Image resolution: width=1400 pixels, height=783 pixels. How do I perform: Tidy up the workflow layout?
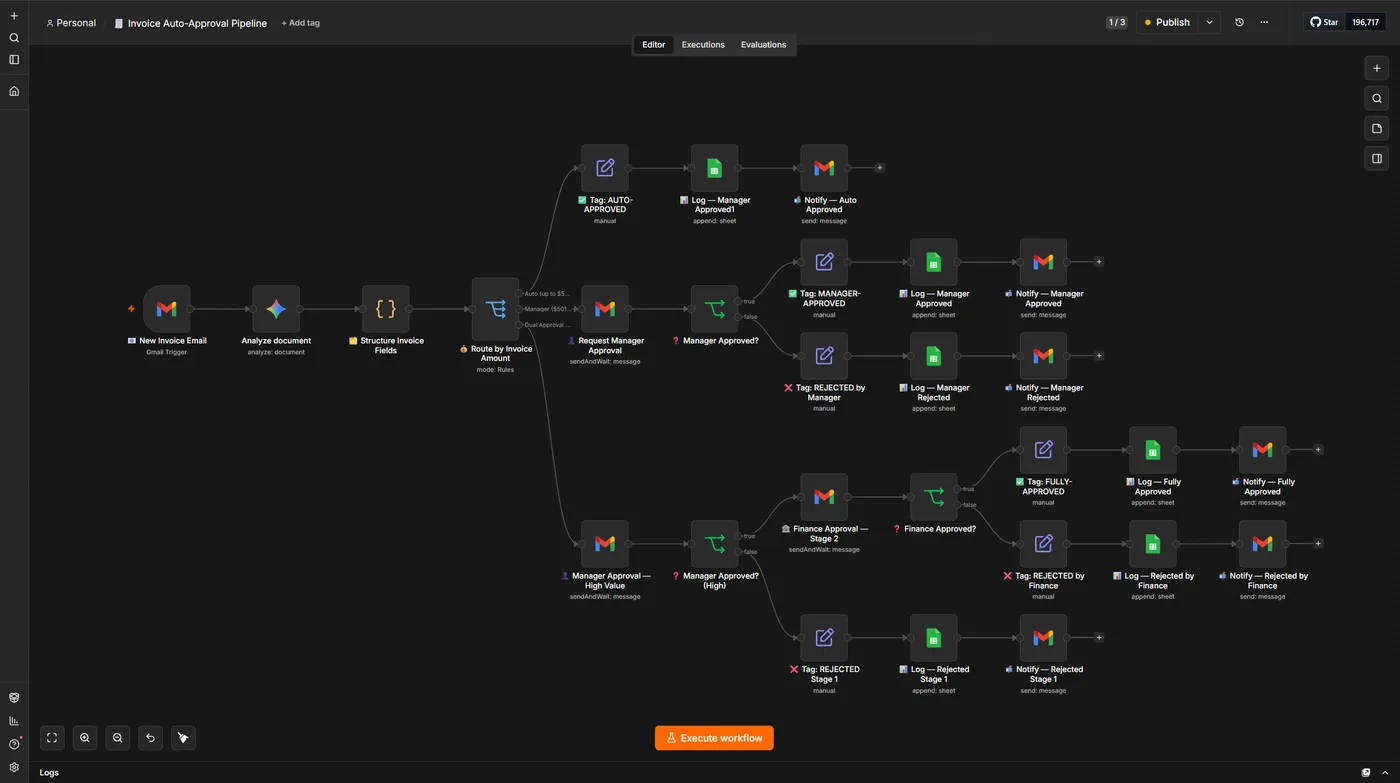tap(183, 738)
